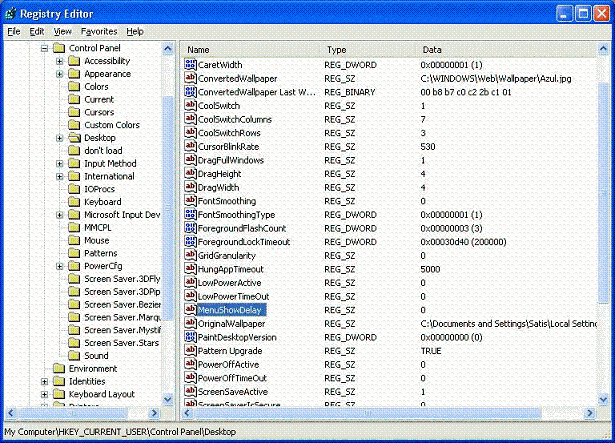Click the ForegroundLockTimeout DWORD icon
Viewport: 615px width, 443px height.
point(190,241)
